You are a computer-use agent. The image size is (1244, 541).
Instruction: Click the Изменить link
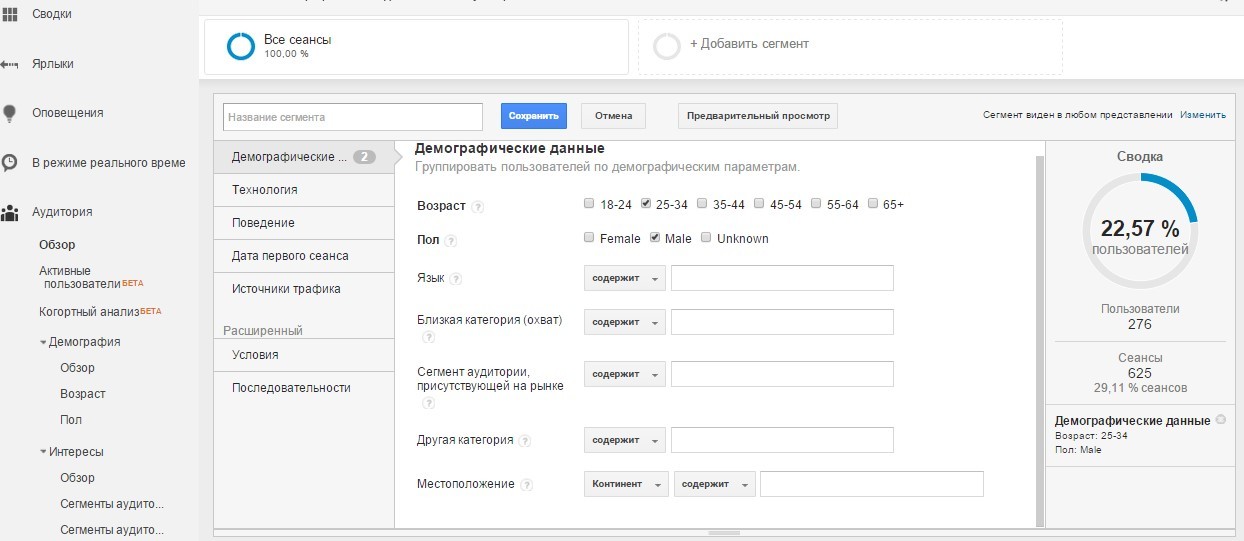tap(1203, 115)
